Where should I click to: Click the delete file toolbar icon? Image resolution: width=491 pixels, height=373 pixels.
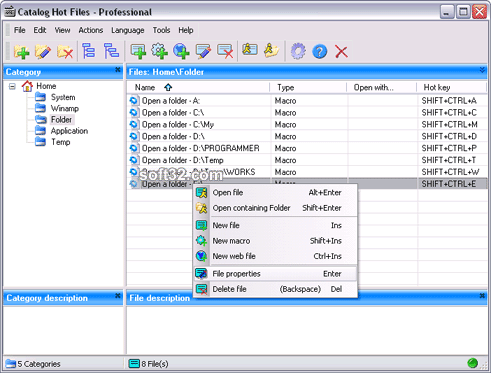tap(225, 52)
